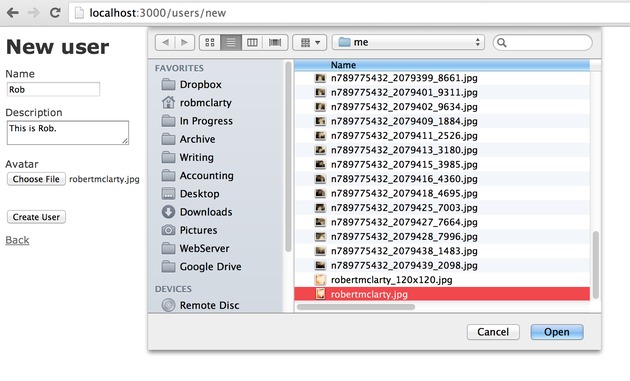Select file n789775432_2079415_3985.jpg
Image resolution: width=630 pixels, height=381 pixels.
point(442,164)
